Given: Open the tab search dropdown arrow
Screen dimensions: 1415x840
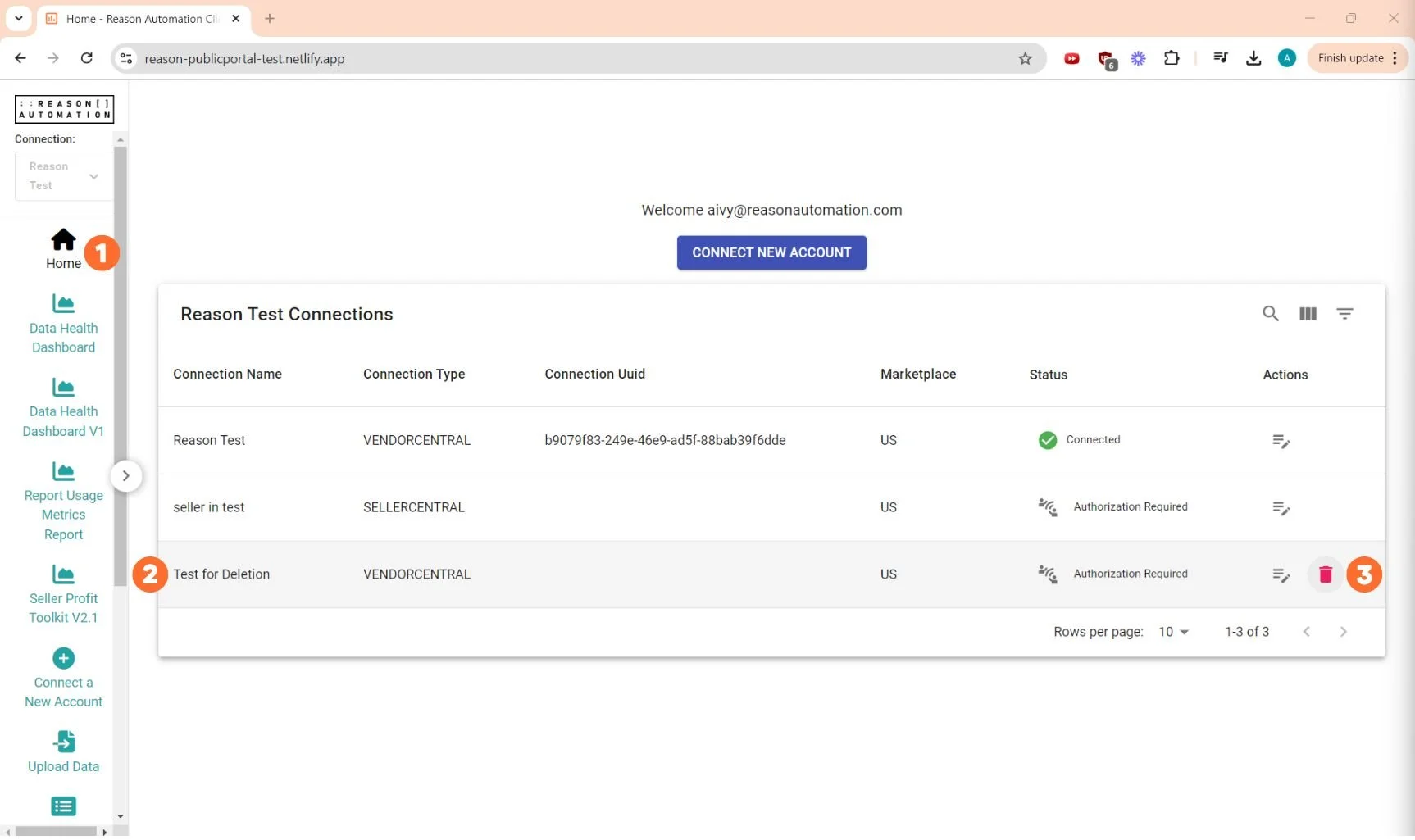Looking at the screenshot, I should pyautogui.click(x=18, y=18).
